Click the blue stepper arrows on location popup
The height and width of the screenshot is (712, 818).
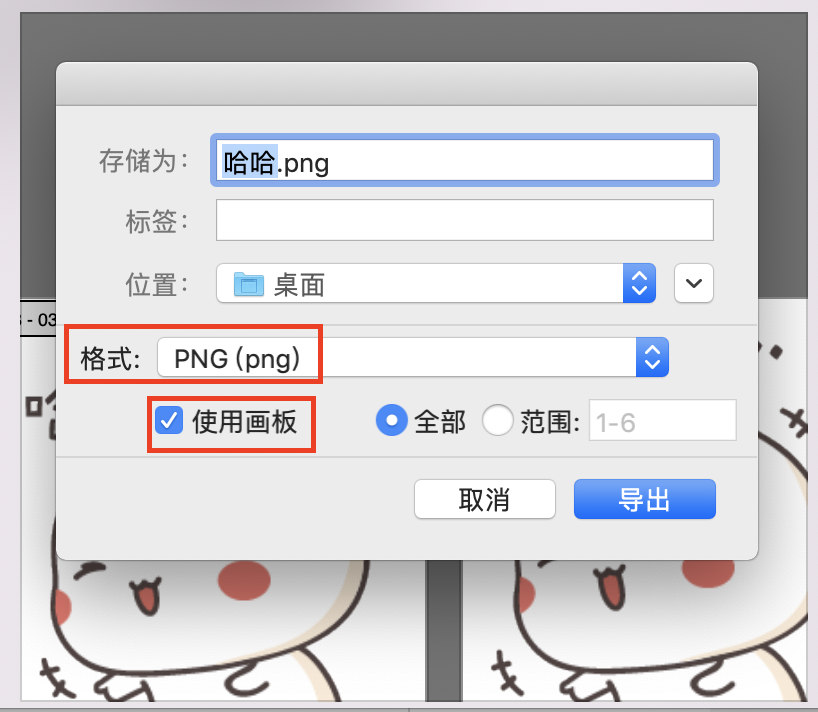639,283
